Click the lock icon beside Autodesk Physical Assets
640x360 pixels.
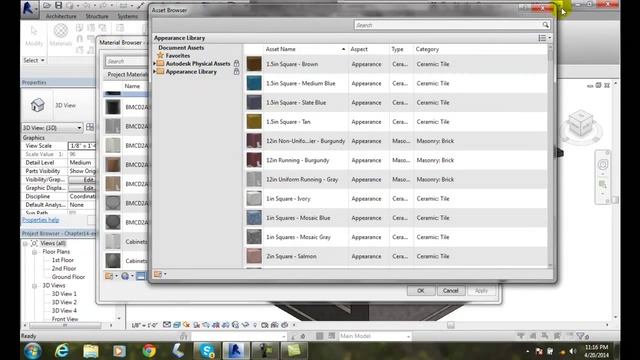[236, 64]
